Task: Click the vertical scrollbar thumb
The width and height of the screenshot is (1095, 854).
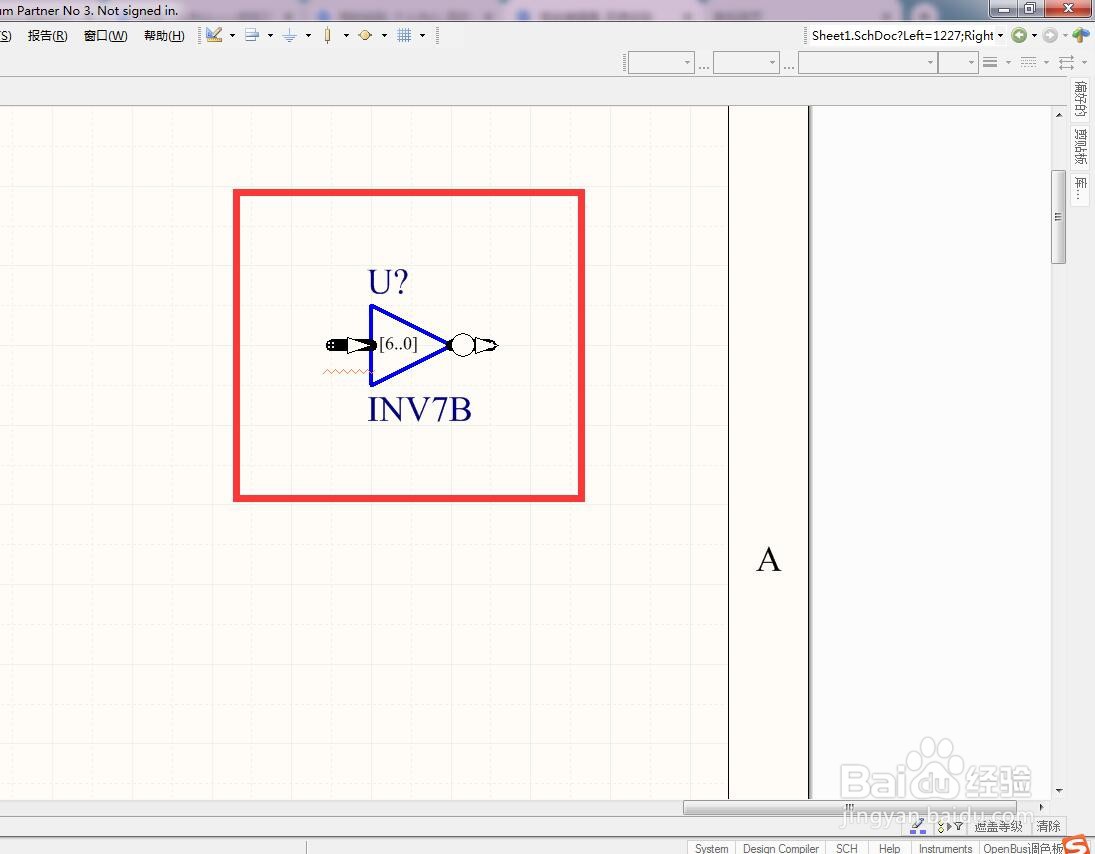Action: point(1059,217)
